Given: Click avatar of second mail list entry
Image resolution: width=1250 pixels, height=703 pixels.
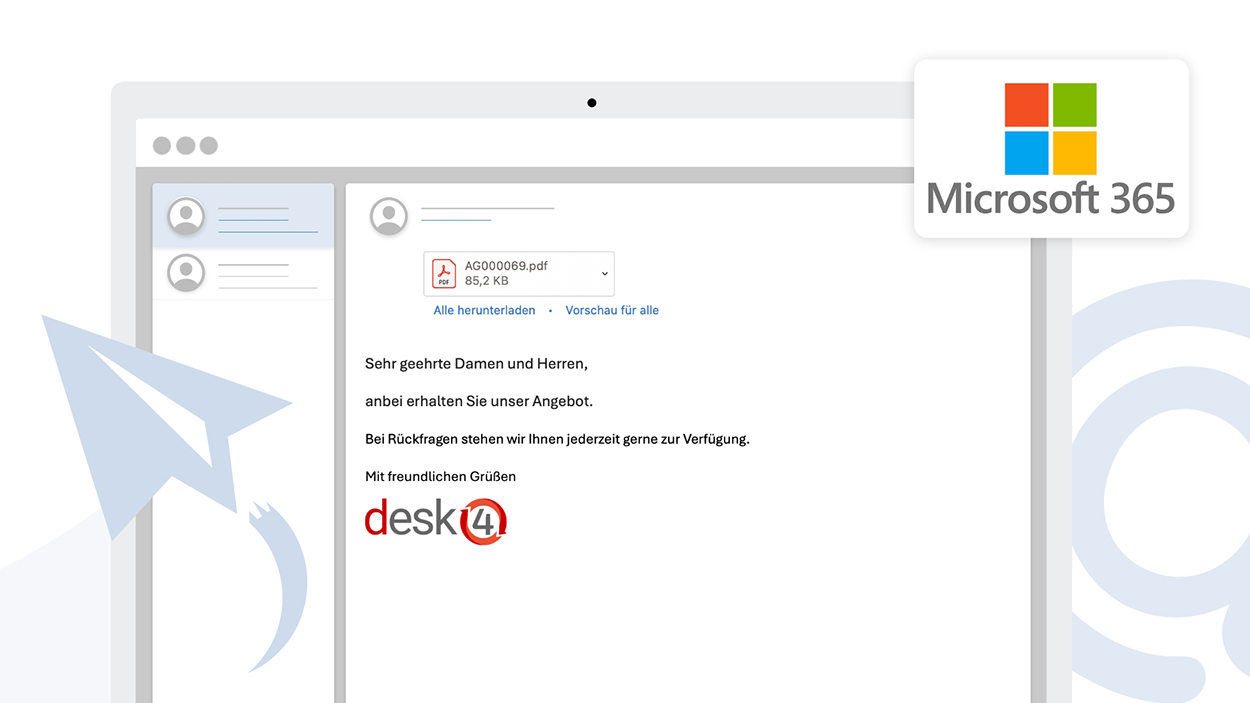Looking at the screenshot, I should point(186,272).
